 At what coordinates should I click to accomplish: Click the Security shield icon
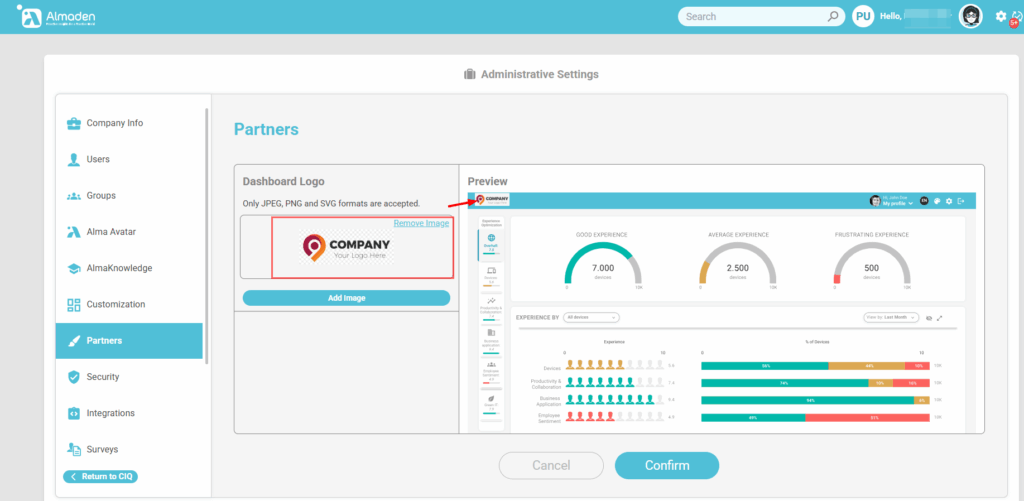[74, 377]
